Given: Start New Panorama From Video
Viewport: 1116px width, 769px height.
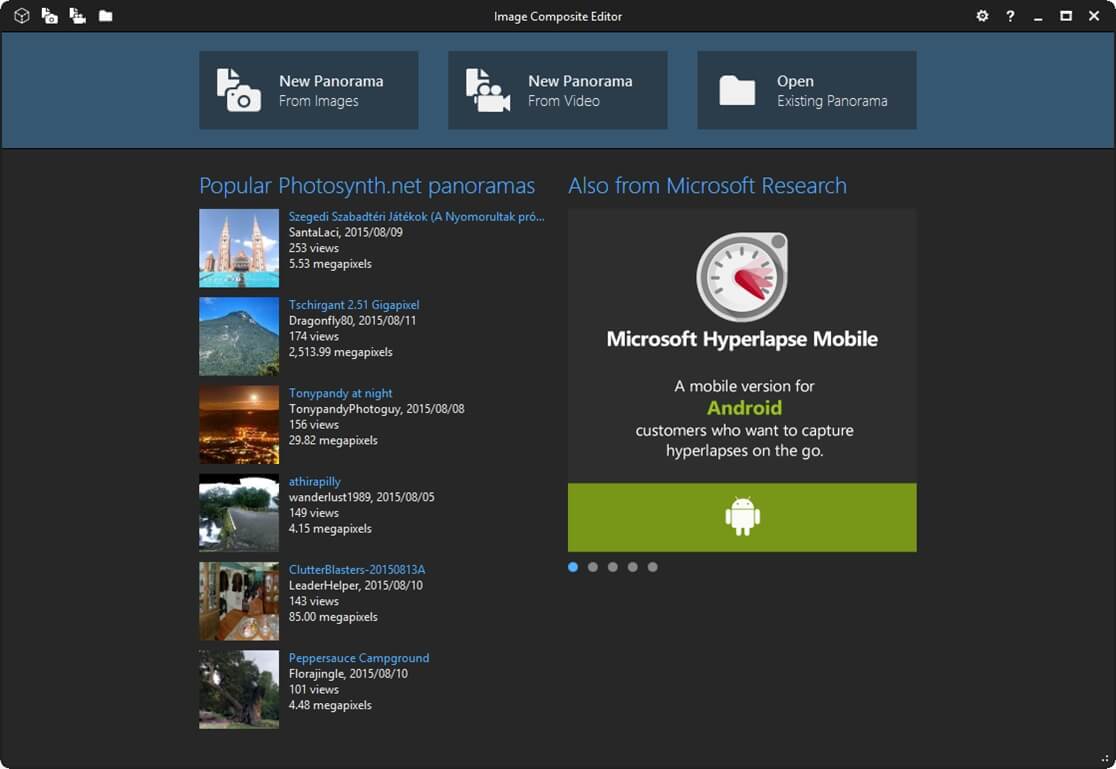Looking at the screenshot, I should coord(557,90).
